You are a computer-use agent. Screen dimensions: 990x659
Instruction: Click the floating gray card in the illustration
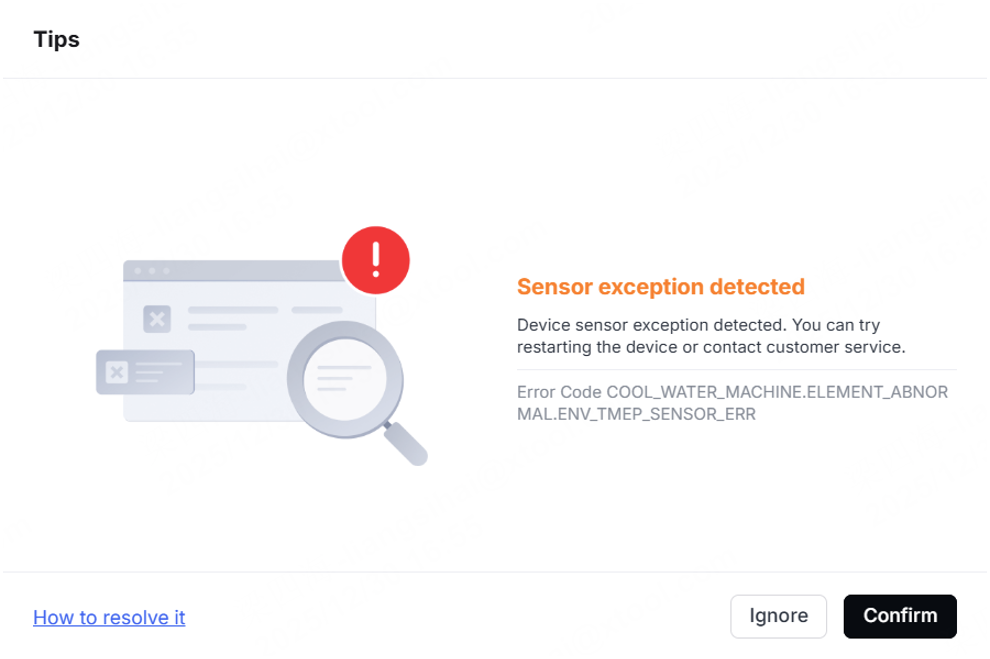pyautogui.click(x=145, y=372)
